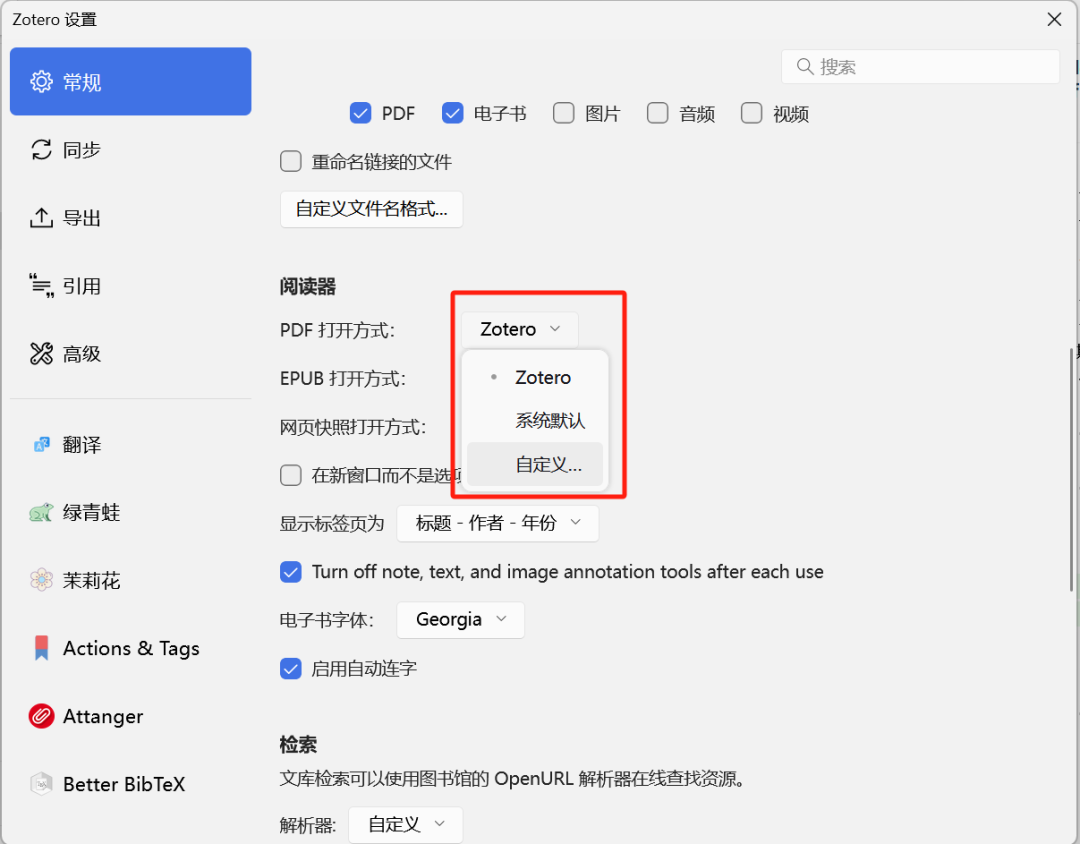Disable the 启用自动连字 checkbox
Viewport: 1080px width, 844px height.
pos(291,669)
